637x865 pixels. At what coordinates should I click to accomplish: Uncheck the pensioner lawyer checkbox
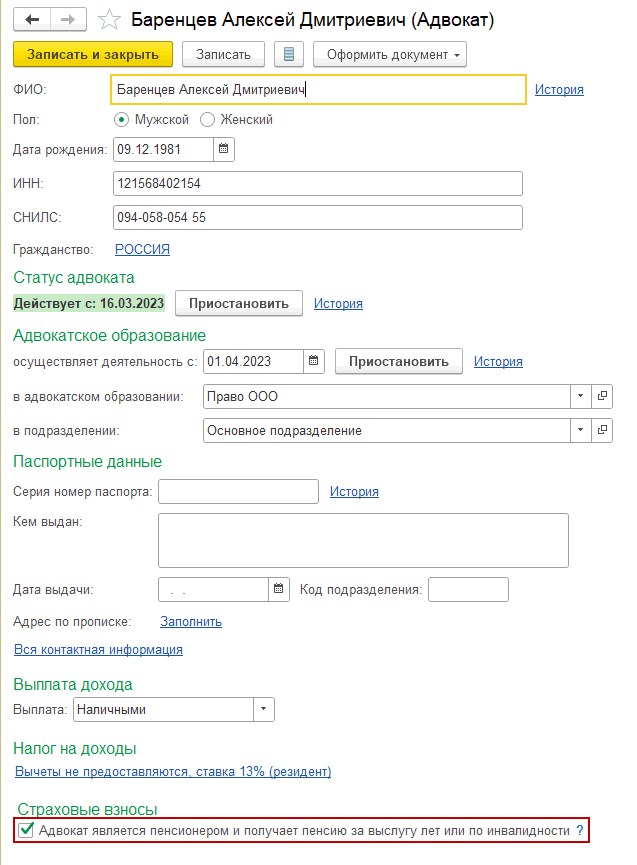(x=27, y=830)
